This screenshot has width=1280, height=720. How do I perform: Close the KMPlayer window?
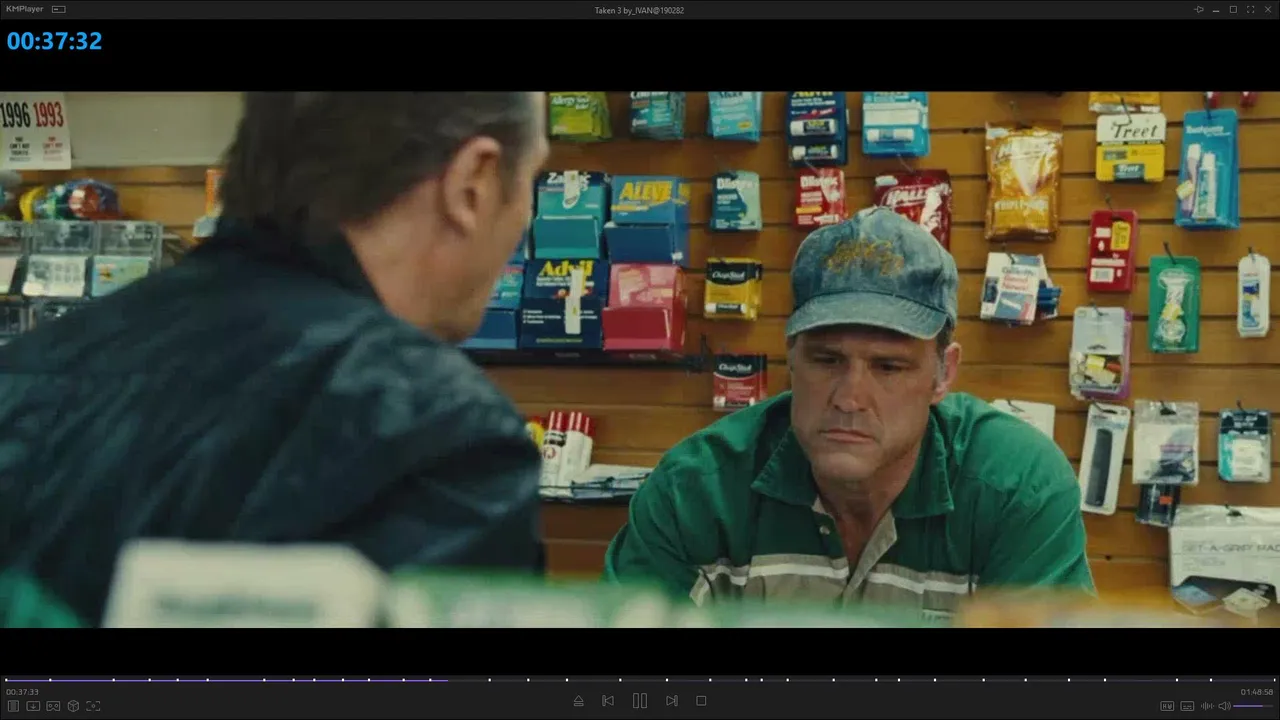pyautogui.click(x=1267, y=9)
